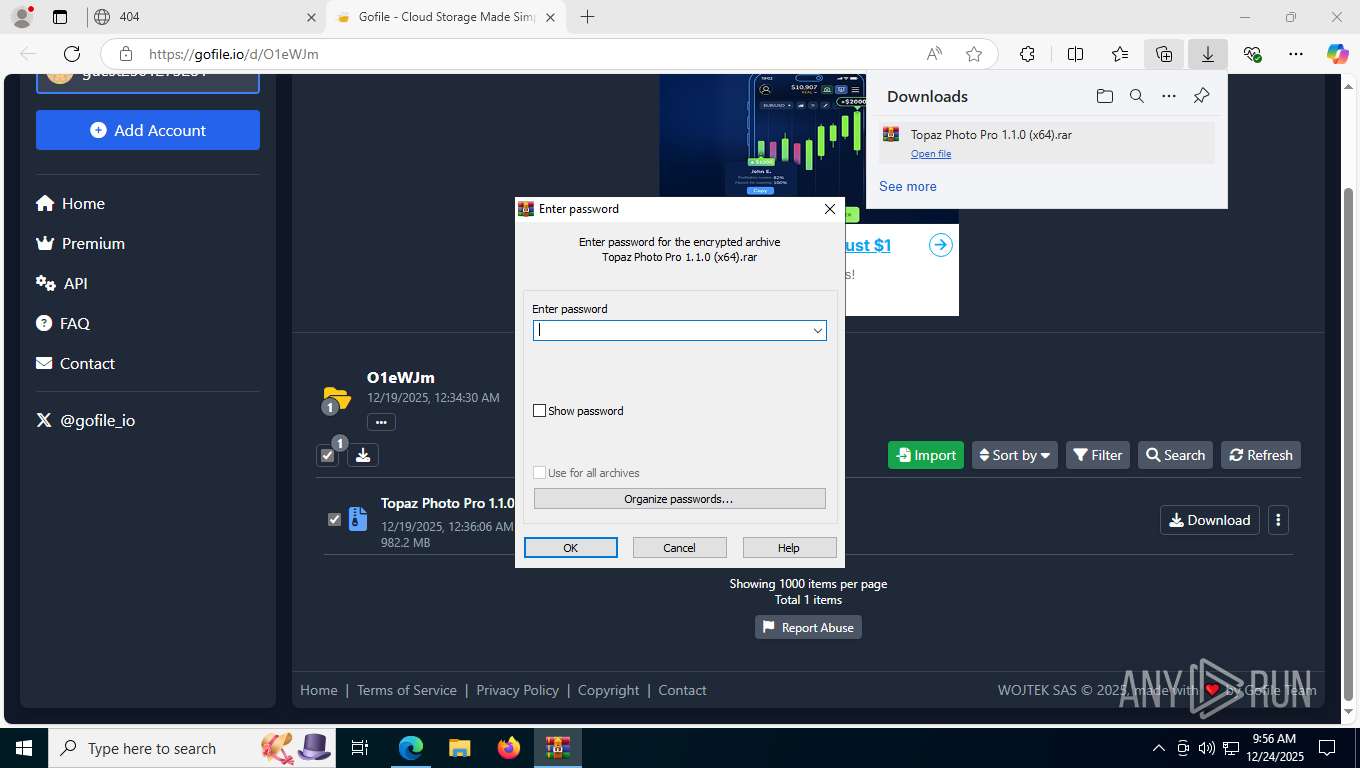Download selected items with the download icon
Screen dimensions: 1360x768
coord(363,455)
